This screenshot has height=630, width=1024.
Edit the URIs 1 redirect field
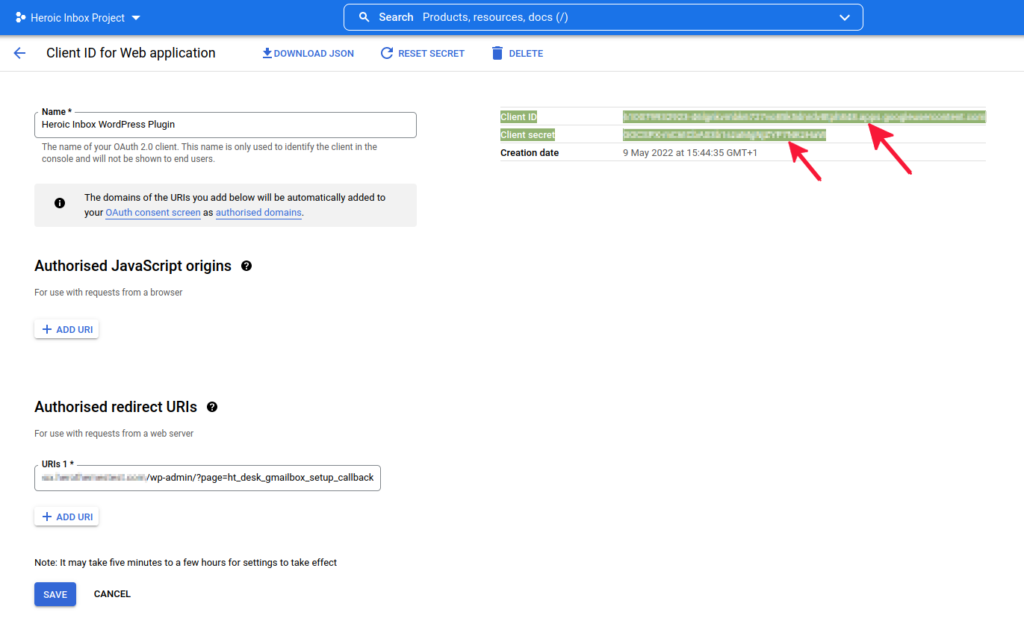[207, 478]
